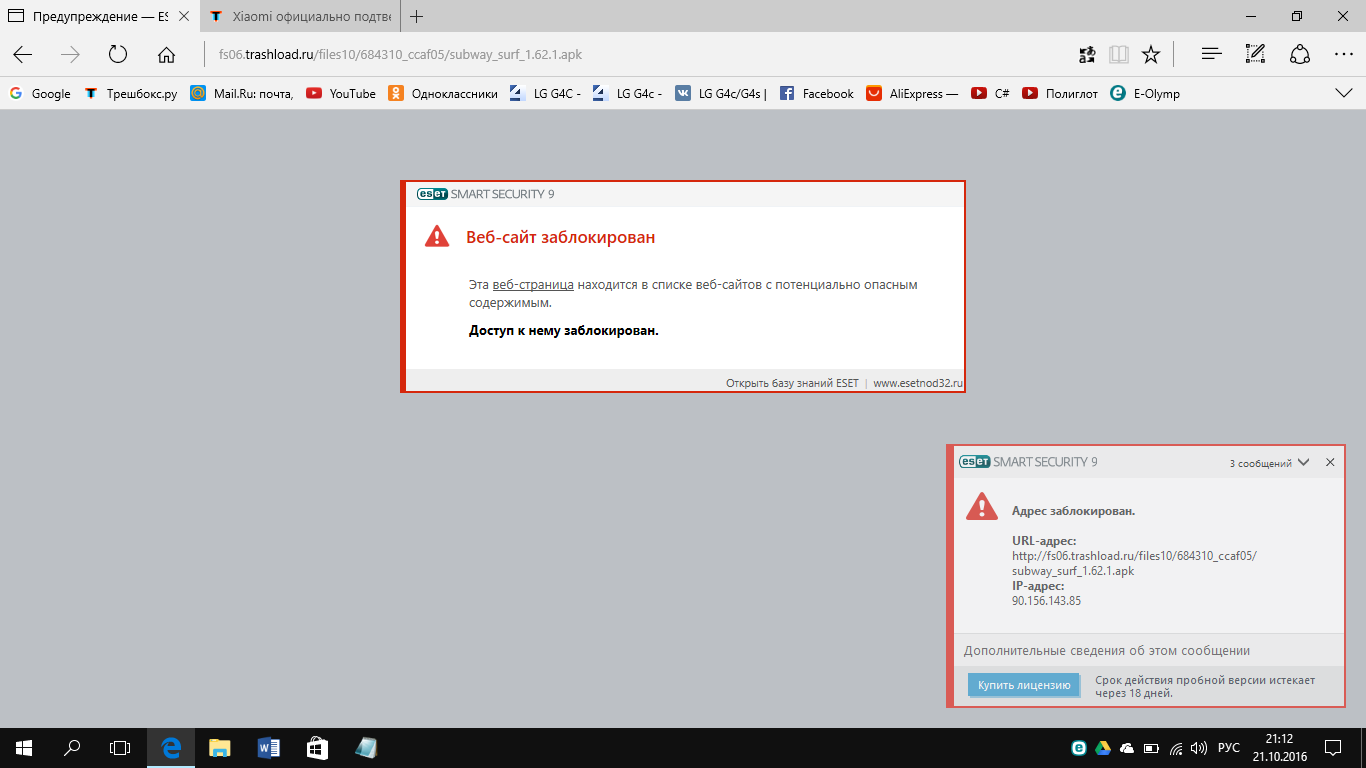Click the blocked URL text in notification
1366x768 pixels.
tap(1134, 563)
